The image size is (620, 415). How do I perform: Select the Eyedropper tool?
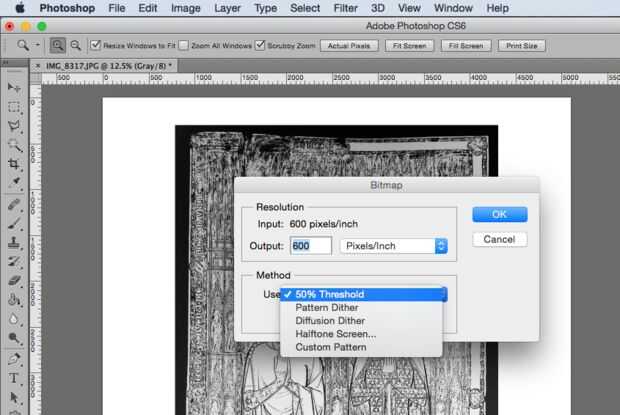click(x=14, y=183)
